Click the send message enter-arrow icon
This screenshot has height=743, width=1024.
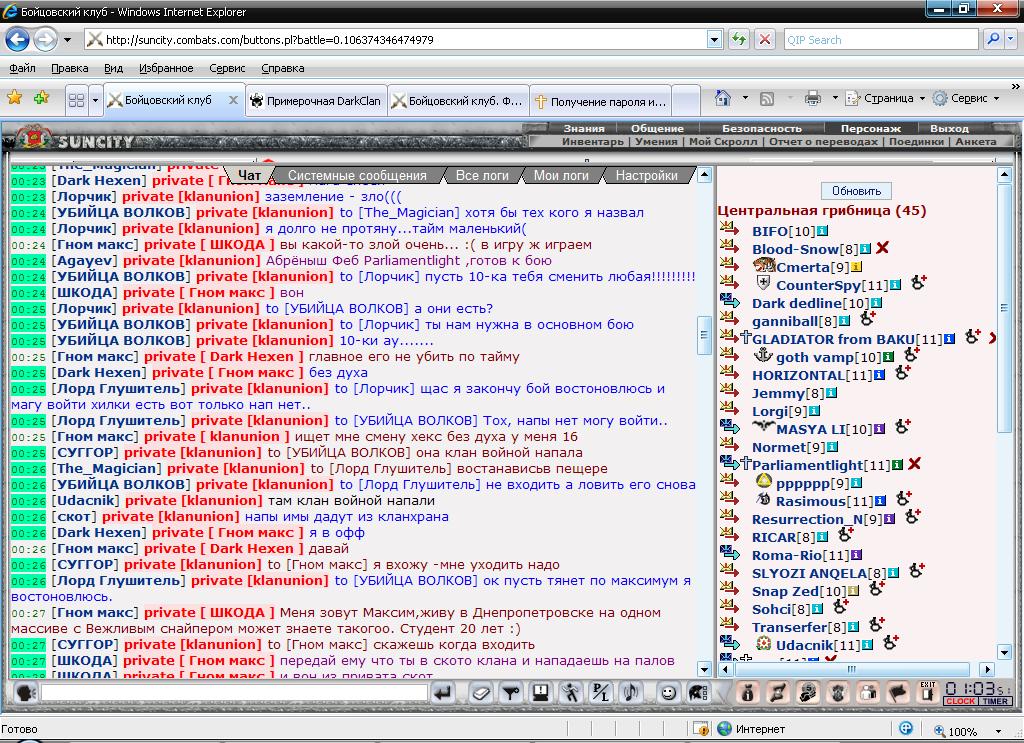pyautogui.click(x=442, y=692)
